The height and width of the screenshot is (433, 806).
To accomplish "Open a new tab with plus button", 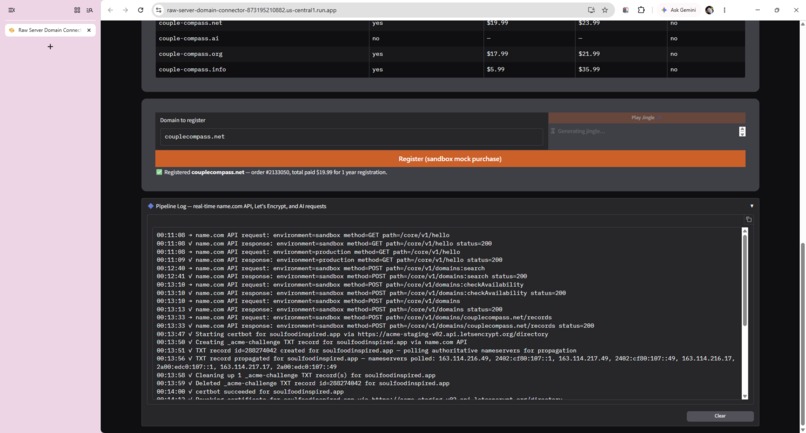I will point(50,46).
